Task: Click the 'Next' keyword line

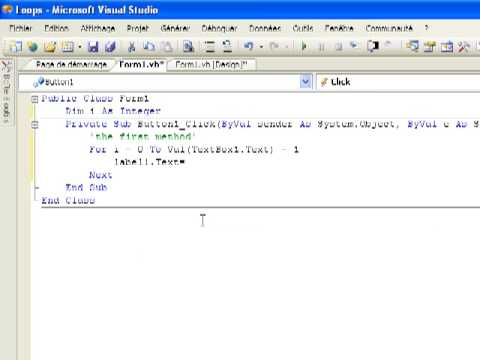Action: (x=101, y=175)
